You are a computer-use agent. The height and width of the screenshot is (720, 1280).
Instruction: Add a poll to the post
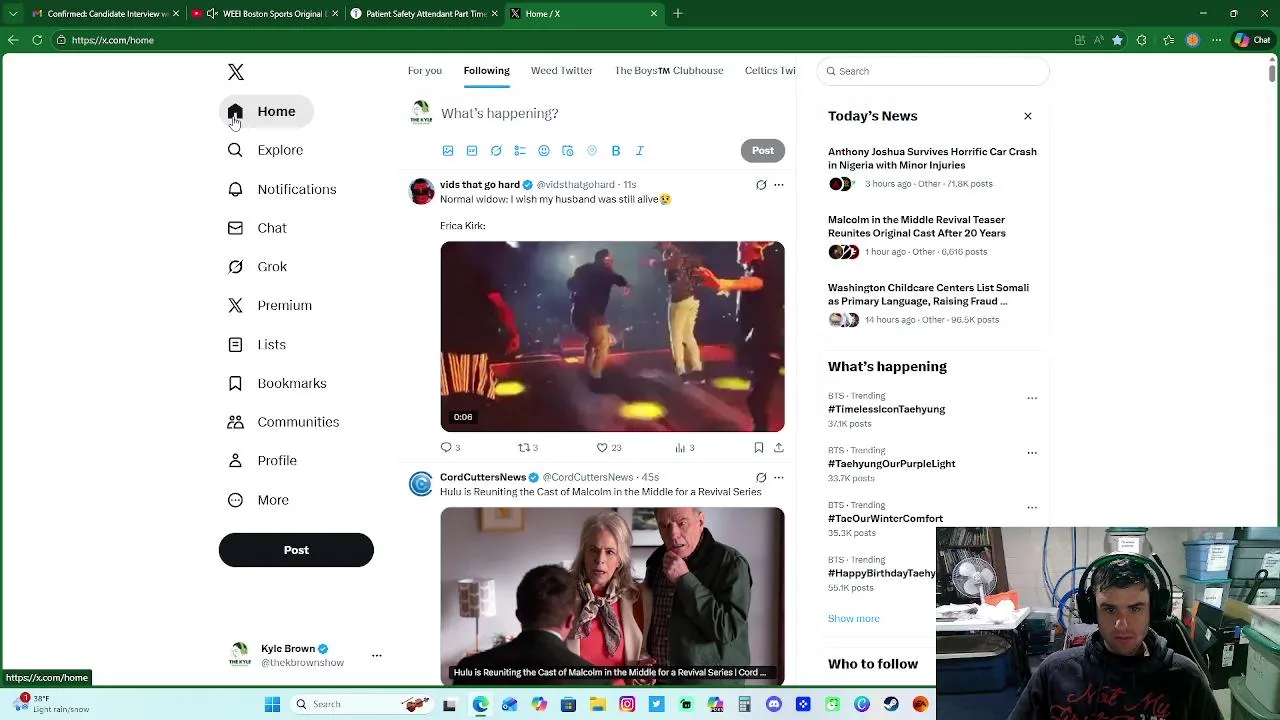(x=520, y=151)
